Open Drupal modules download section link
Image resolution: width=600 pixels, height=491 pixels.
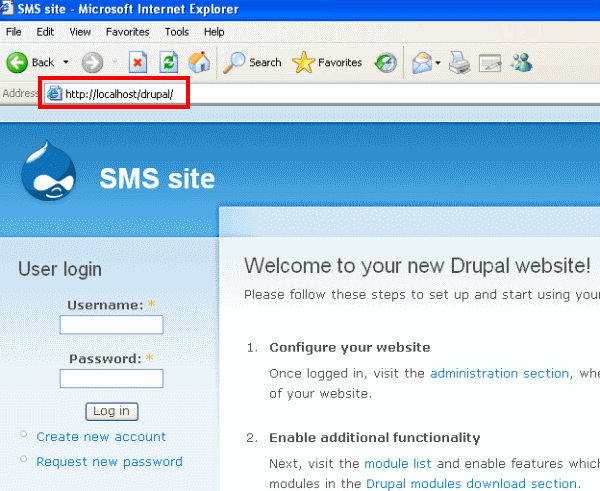[x=471, y=484]
